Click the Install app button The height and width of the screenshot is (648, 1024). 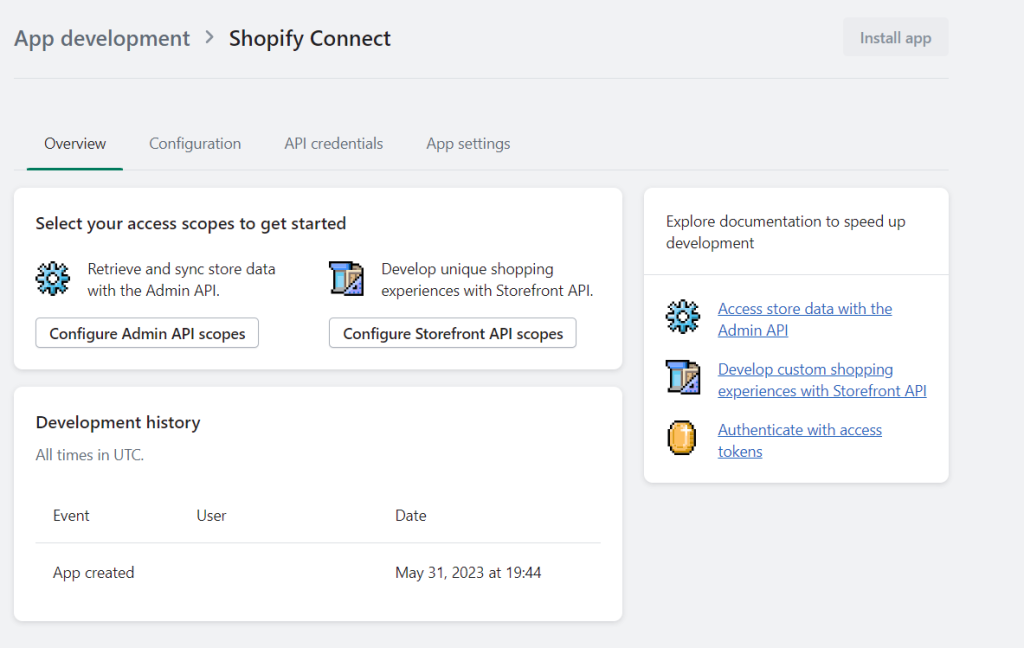[x=895, y=37]
